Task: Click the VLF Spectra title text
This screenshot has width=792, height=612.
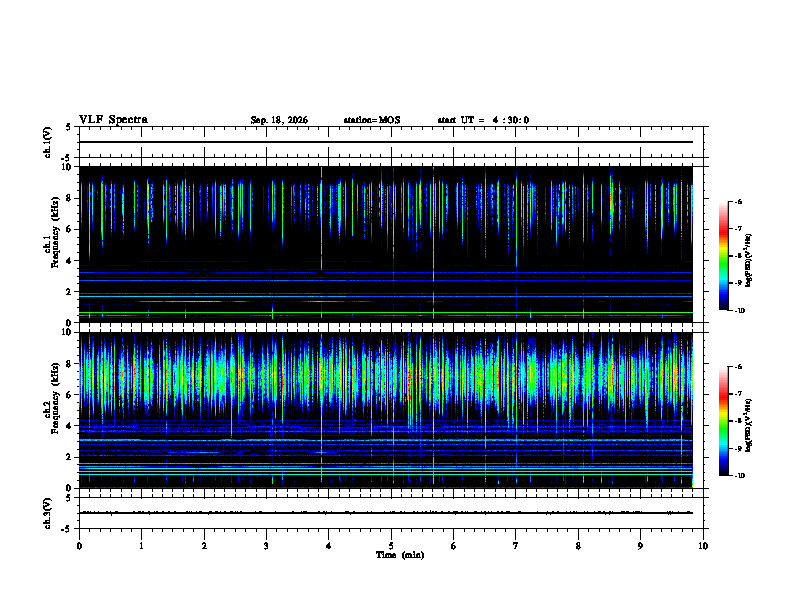Action: [113, 120]
